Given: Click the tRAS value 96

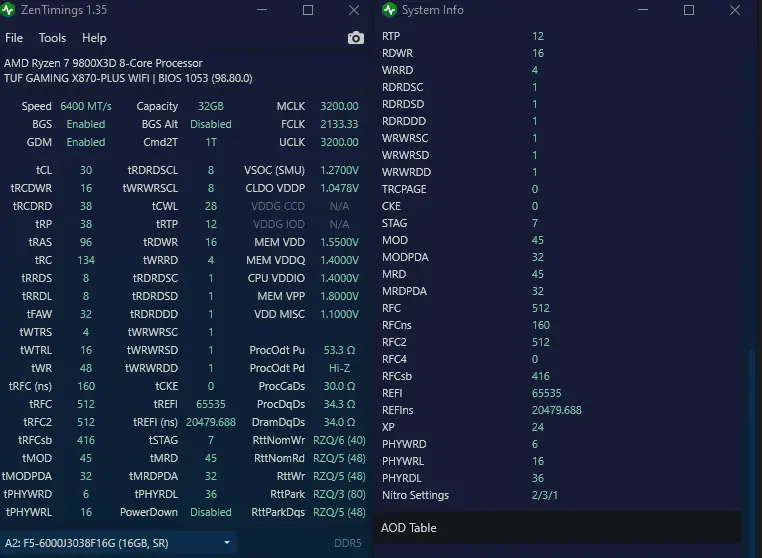Looking at the screenshot, I should click(86, 242).
